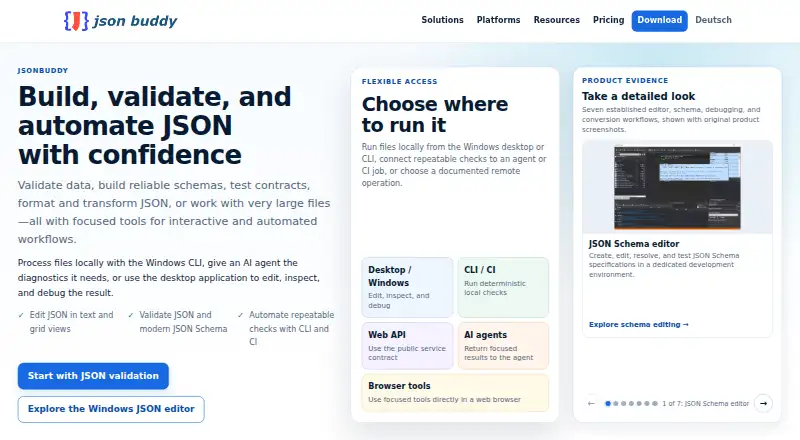Click the Download button in the header
Image resolution: width=800 pixels, height=440 pixels.
point(659,20)
